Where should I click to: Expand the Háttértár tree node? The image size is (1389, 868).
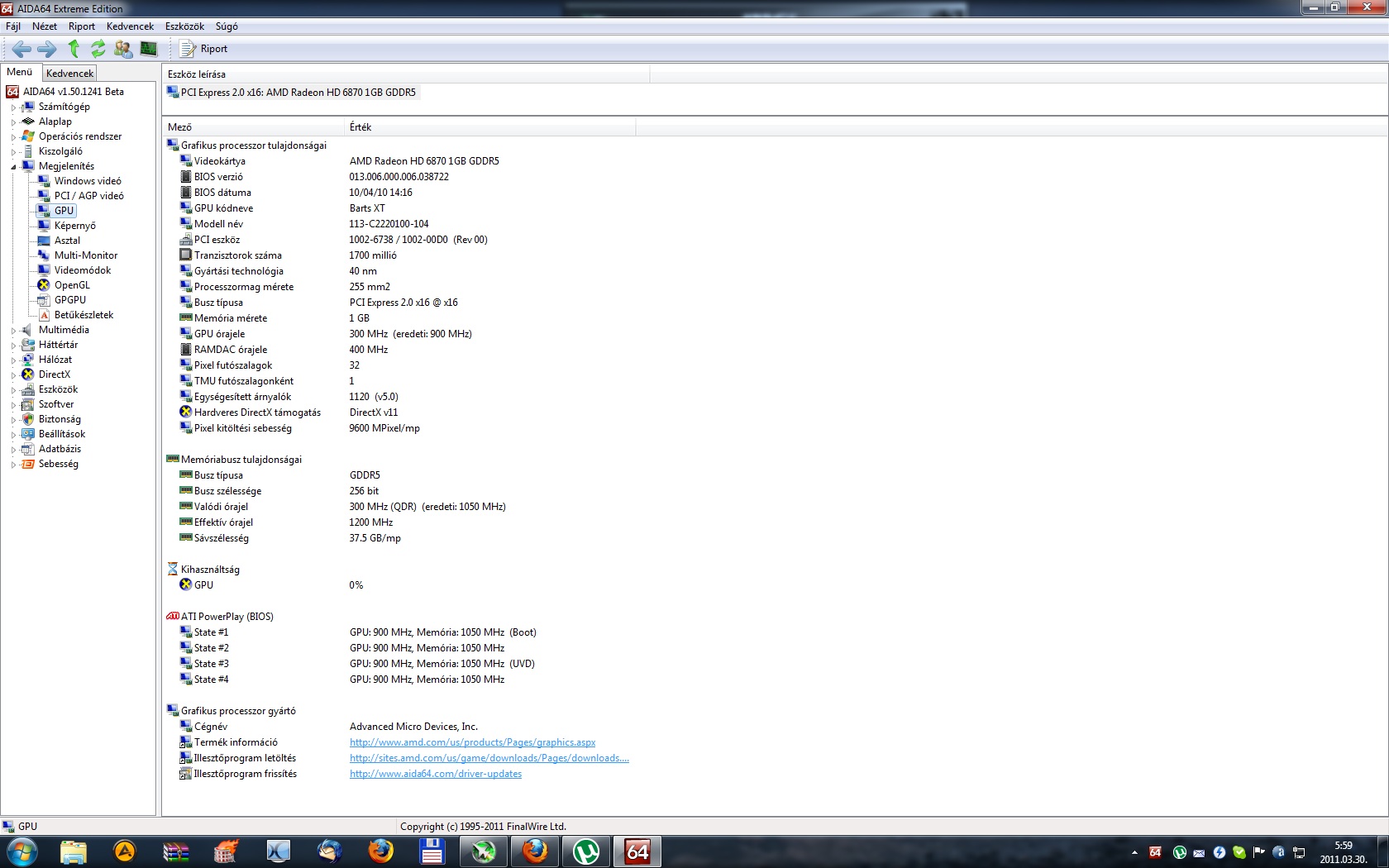13,346
